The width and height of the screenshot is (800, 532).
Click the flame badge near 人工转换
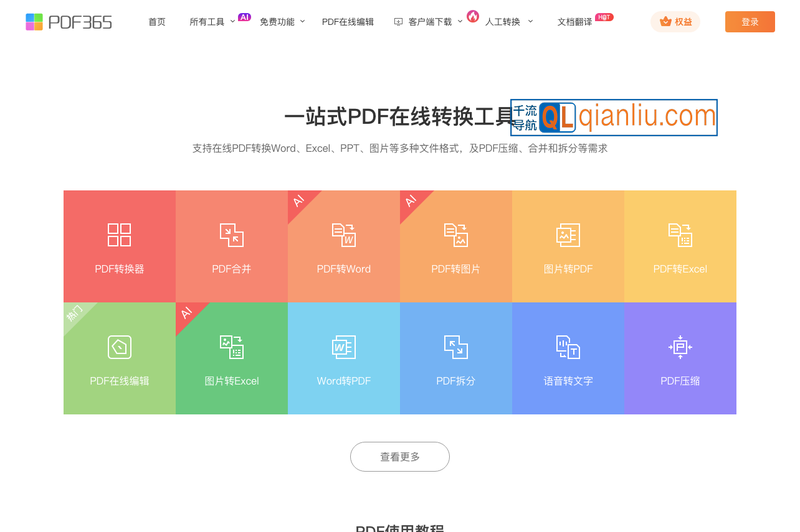(x=473, y=16)
